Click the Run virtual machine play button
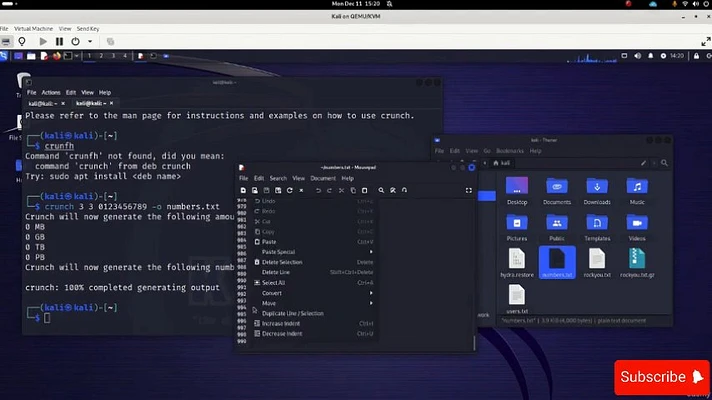Image resolution: width=712 pixels, height=400 pixels. [x=43, y=41]
